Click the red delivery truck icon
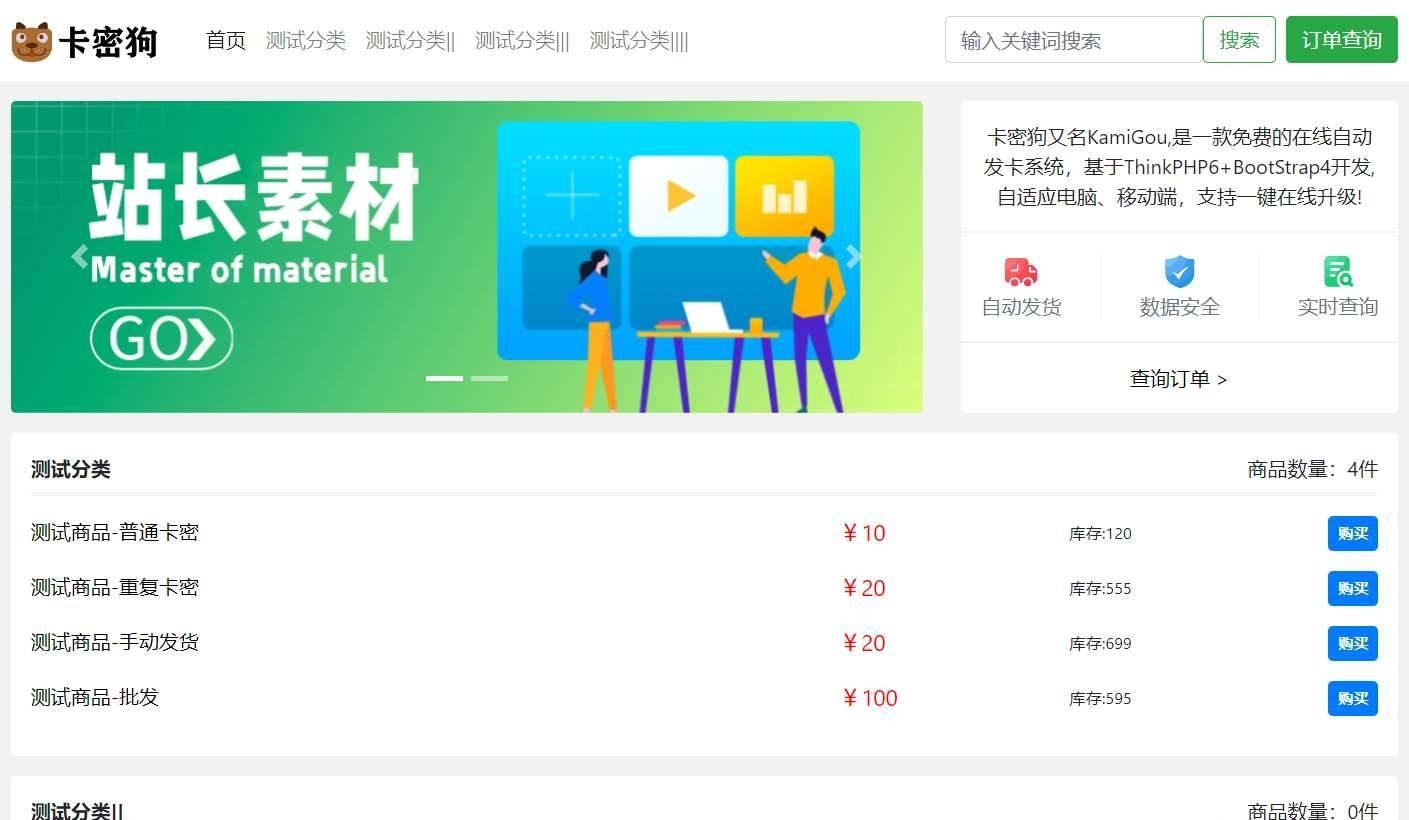This screenshot has height=820, width=1409. 1021,272
